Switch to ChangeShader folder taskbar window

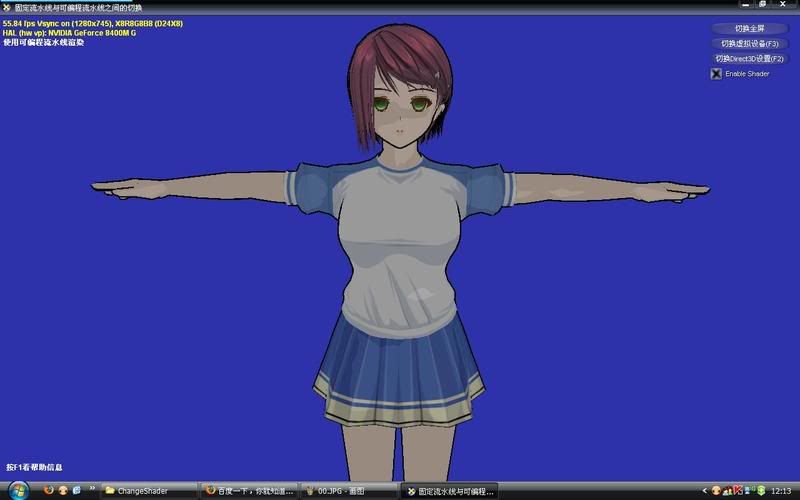(149, 491)
